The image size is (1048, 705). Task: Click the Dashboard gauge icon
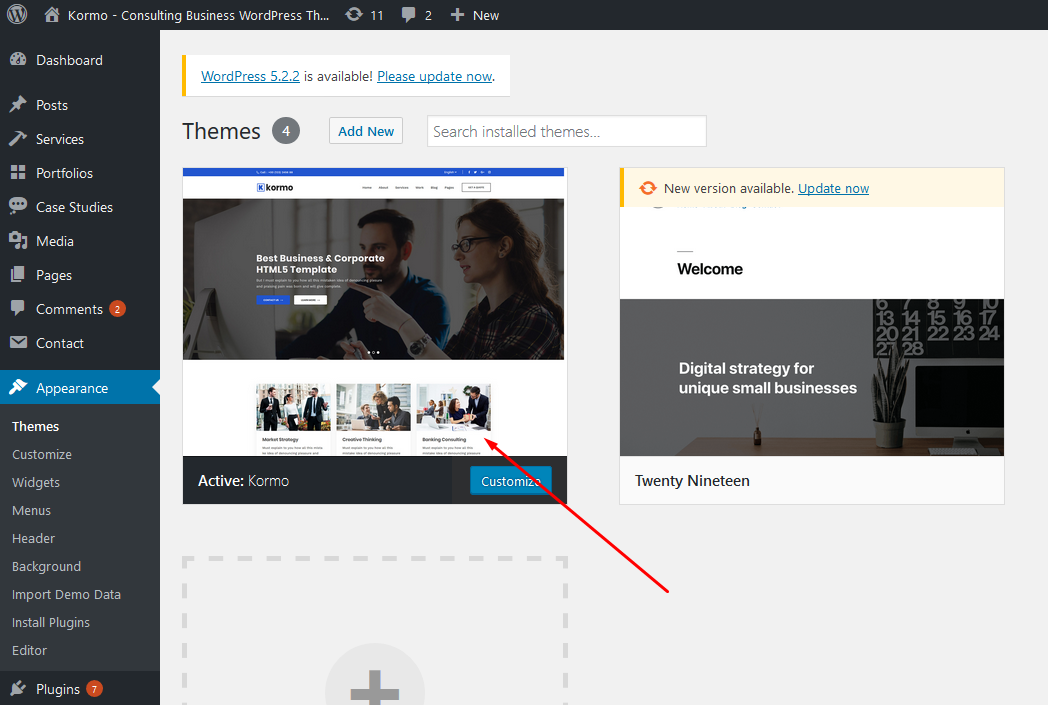pyautogui.click(x=18, y=60)
